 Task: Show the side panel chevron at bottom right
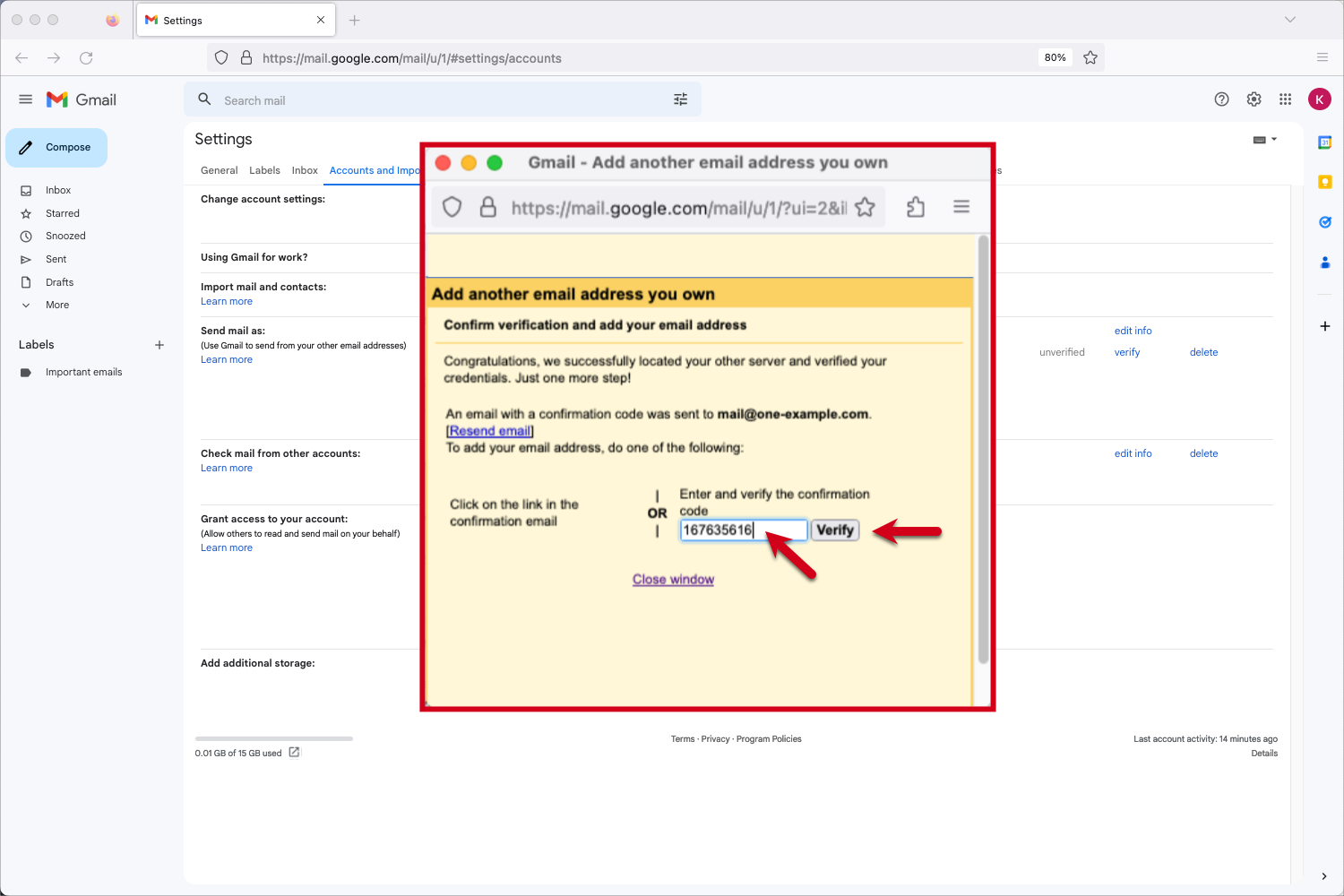[1324, 876]
